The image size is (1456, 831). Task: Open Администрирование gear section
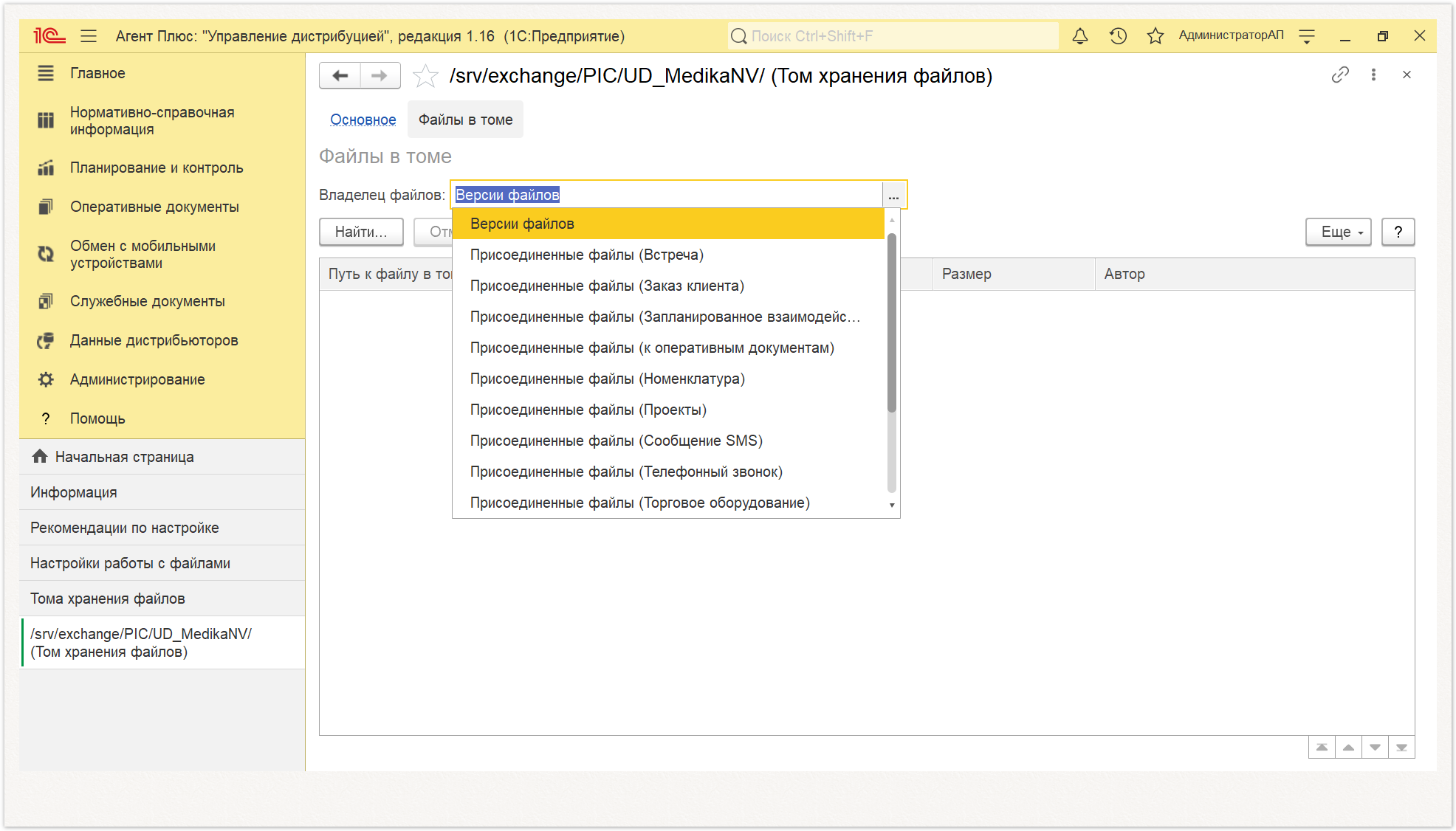(162, 379)
